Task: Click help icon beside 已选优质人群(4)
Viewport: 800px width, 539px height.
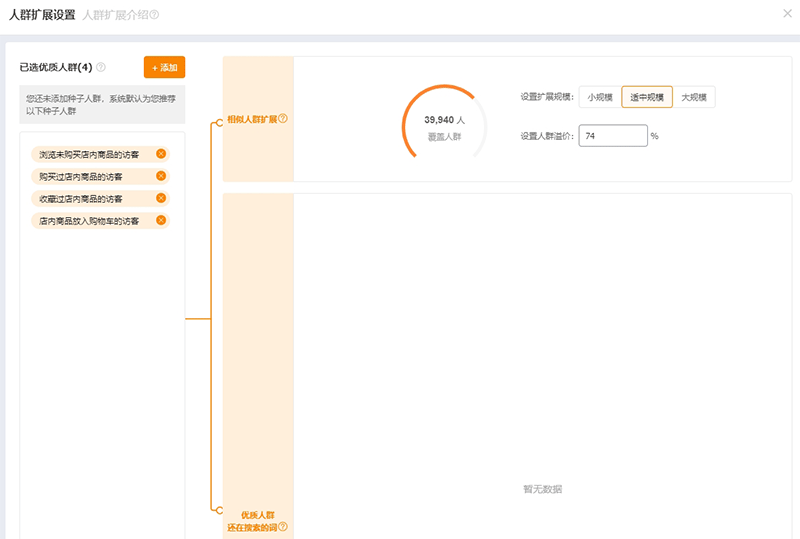Action: pyautogui.click(x=101, y=68)
